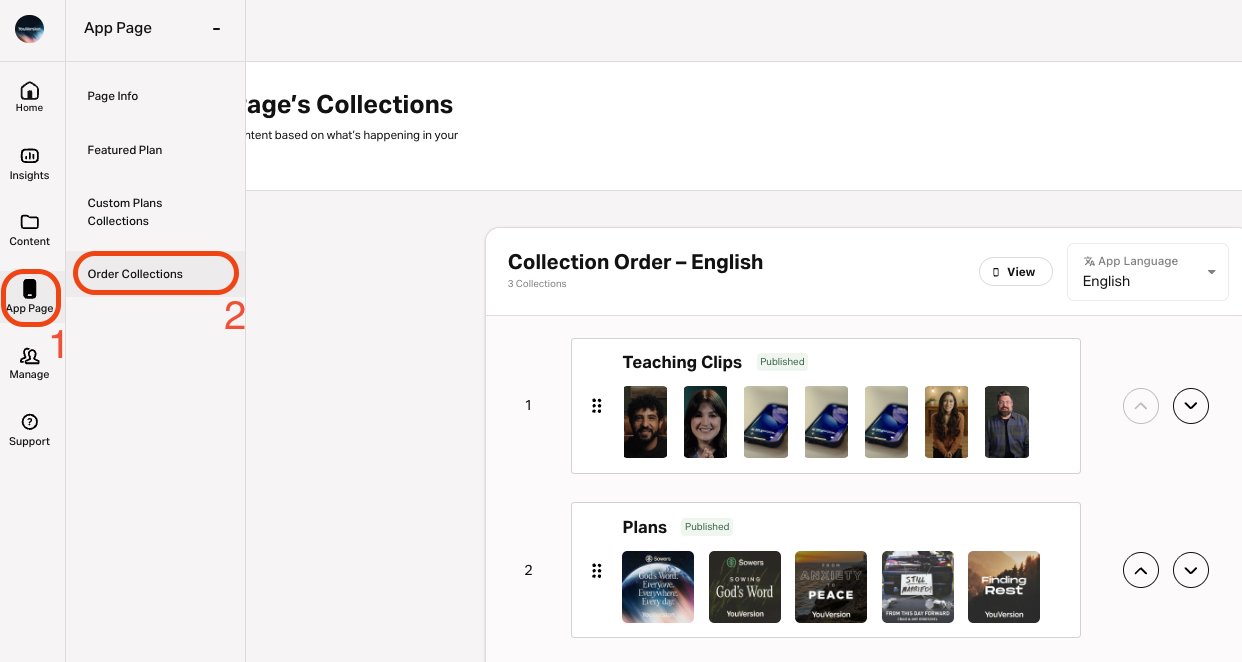
Task: Open the Home sidebar icon
Action: 29,91
